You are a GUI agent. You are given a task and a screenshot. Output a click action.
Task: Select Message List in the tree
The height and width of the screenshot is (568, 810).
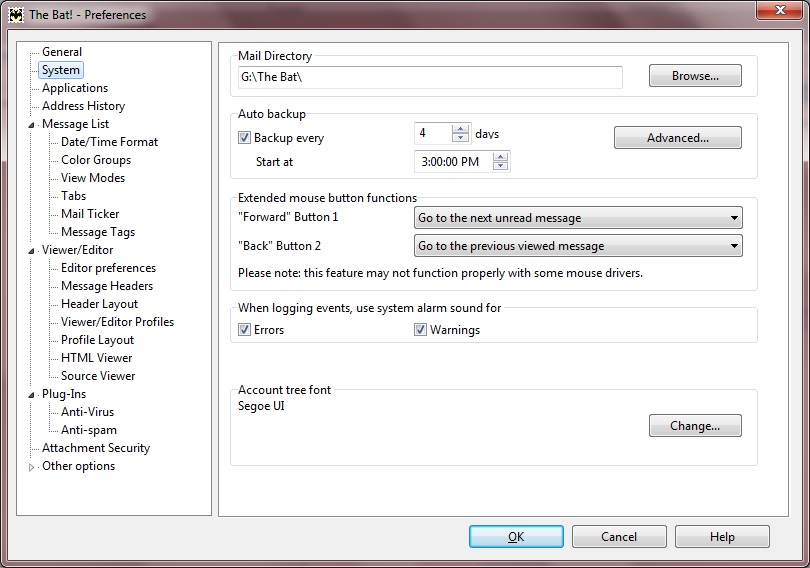pyautogui.click(x=75, y=124)
